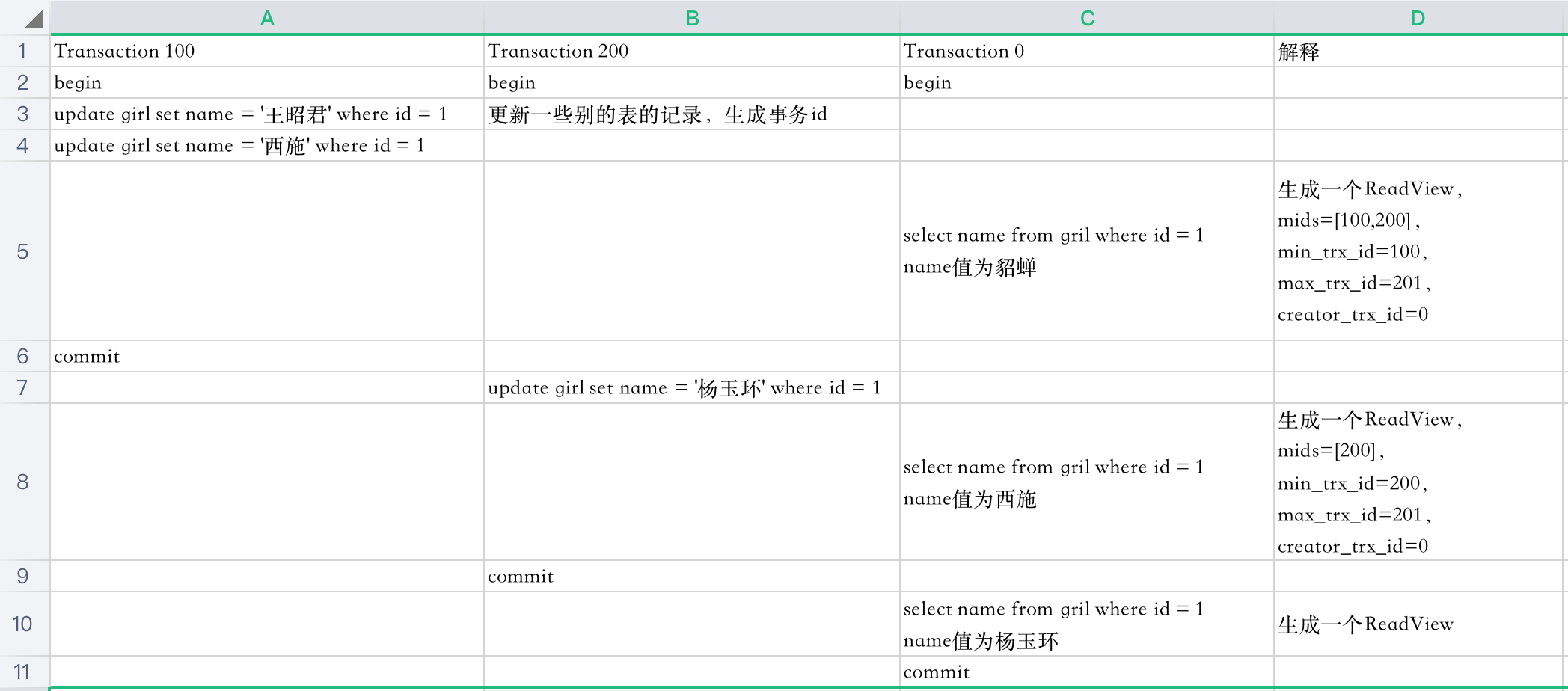The image size is (1568, 691).
Task: Select row number 8
Action: click(22, 482)
